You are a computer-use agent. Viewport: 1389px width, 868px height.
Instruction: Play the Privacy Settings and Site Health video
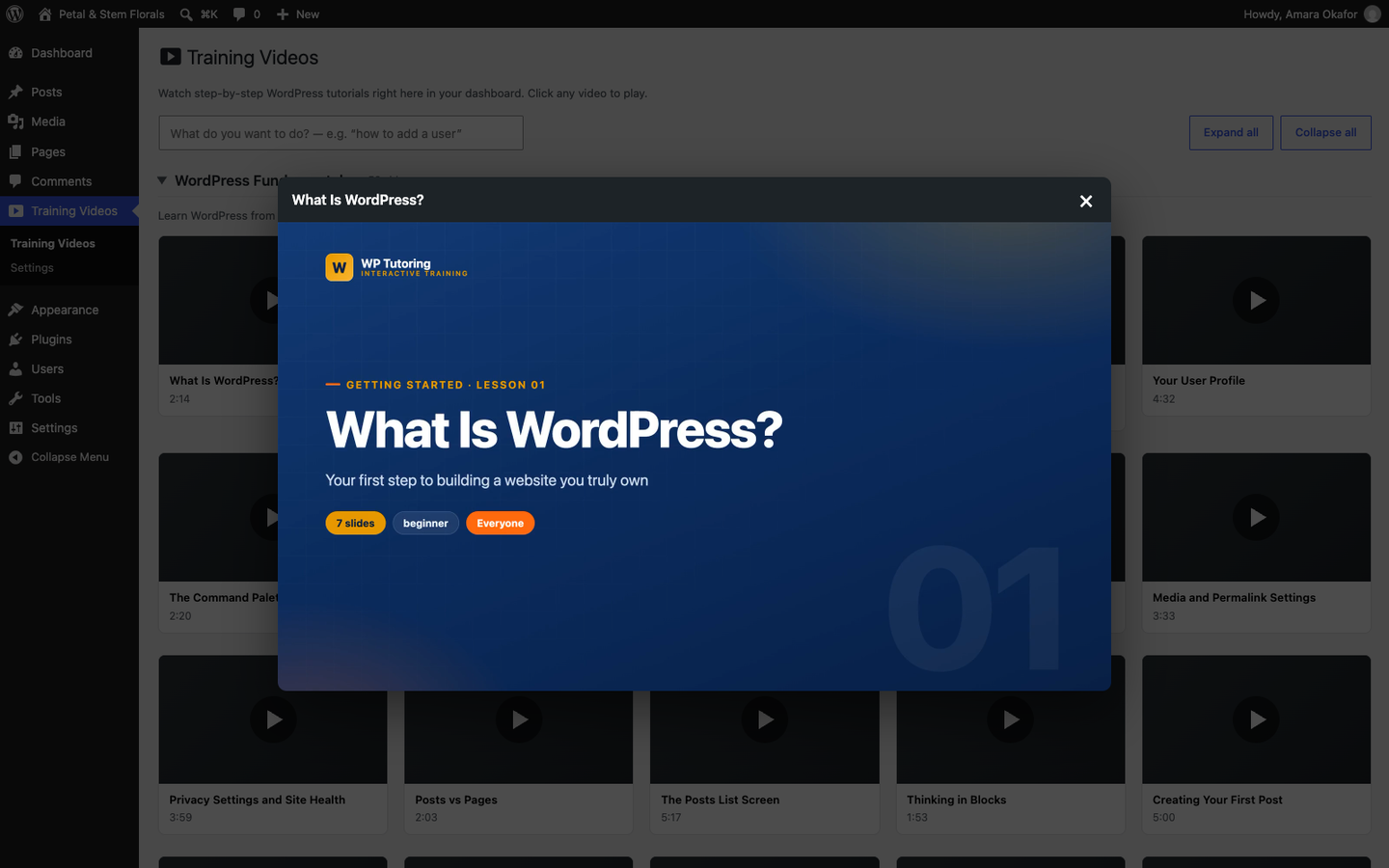tap(273, 720)
